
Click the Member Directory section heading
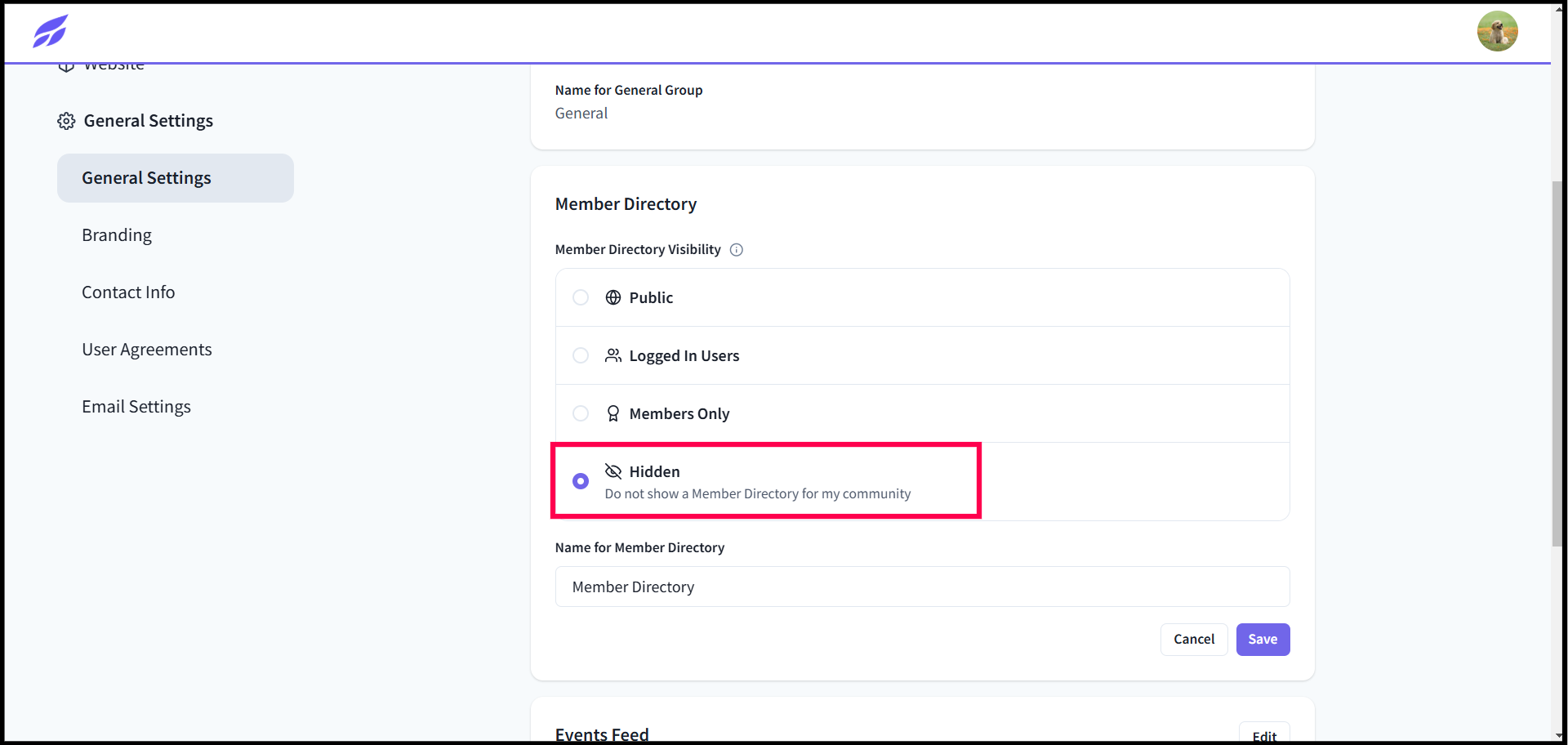626,204
